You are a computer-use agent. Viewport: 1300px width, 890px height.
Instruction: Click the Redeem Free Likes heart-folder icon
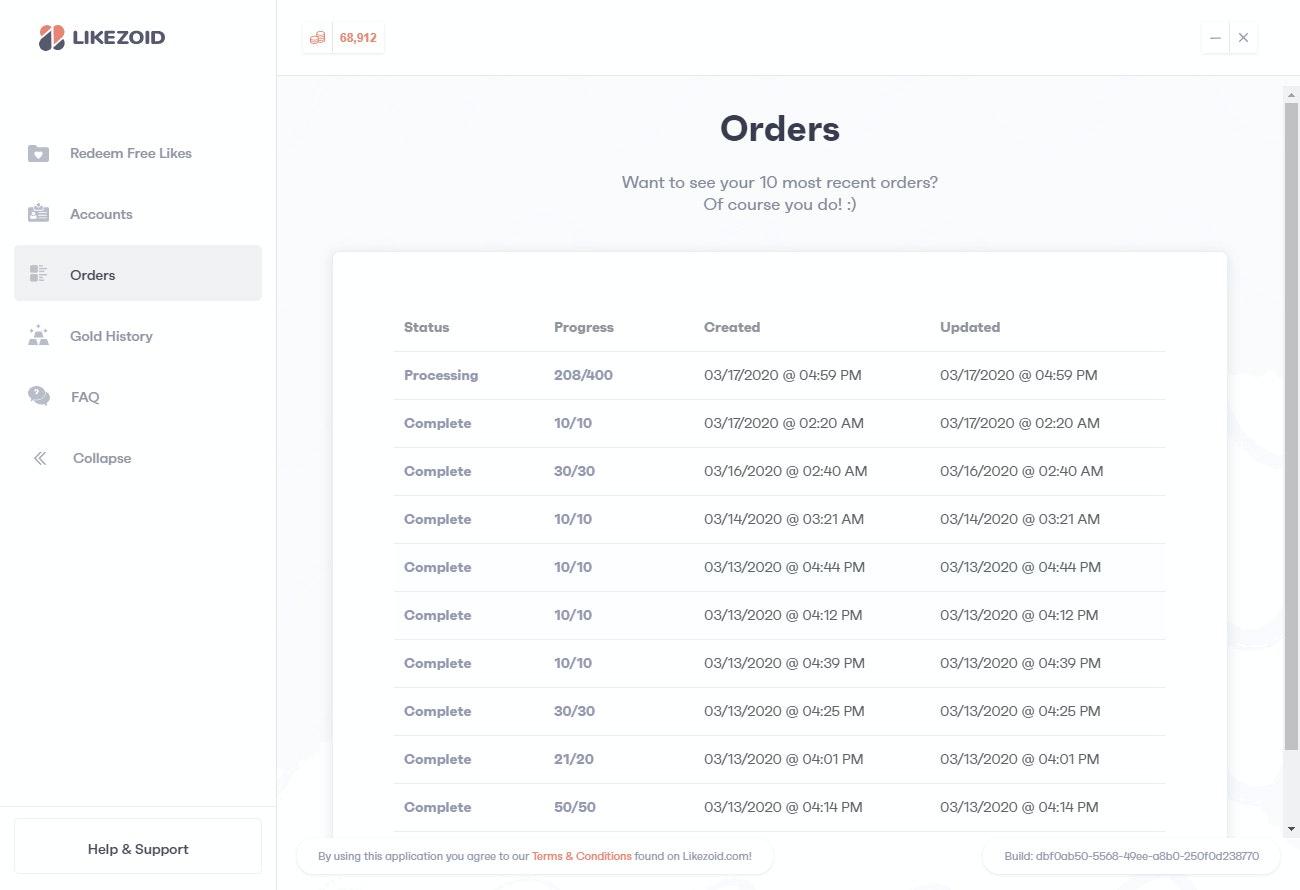pos(38,153)
